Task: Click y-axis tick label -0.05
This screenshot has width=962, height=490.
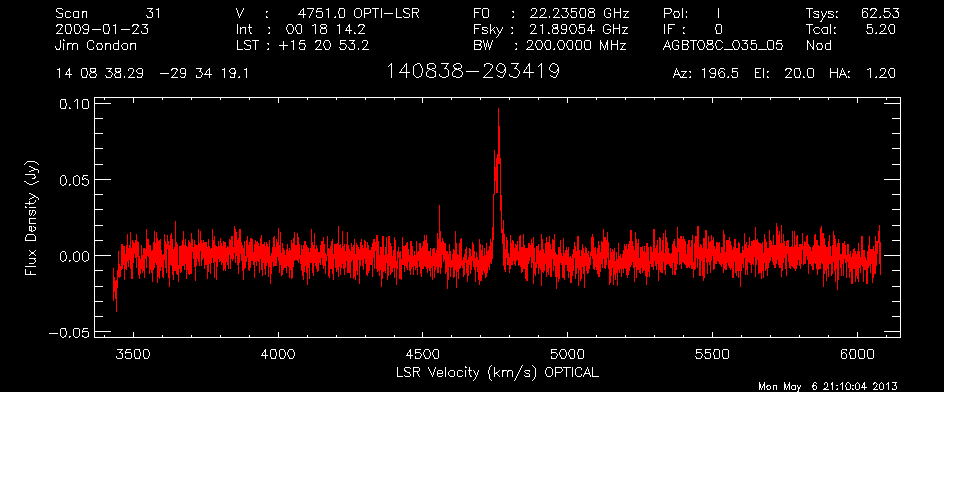Action: point(69,332)
